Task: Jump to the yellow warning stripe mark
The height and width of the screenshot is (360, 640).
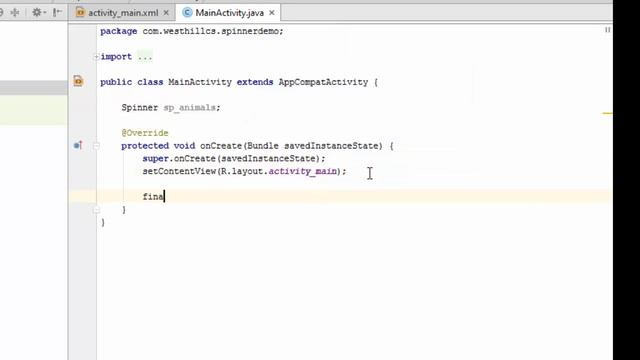Action: (607, 113)
